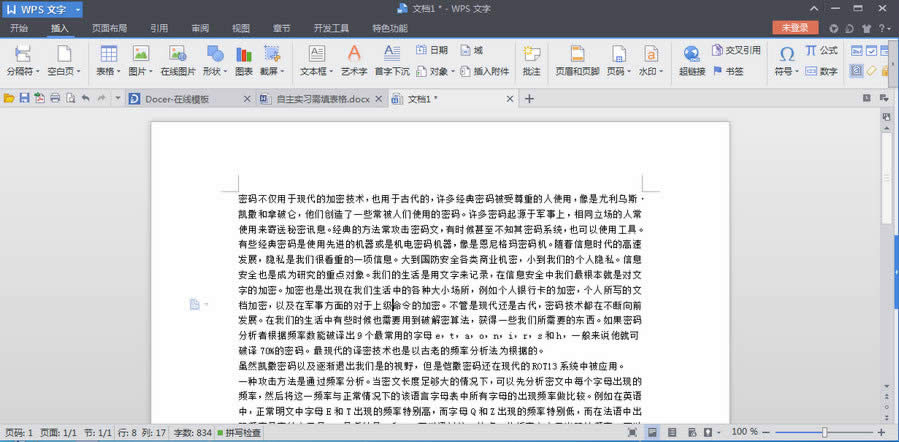Open the 自主实习需填表格.docx document tab
Image resolution: width=899 pixels, height=442 pixels.
(321, 99)
